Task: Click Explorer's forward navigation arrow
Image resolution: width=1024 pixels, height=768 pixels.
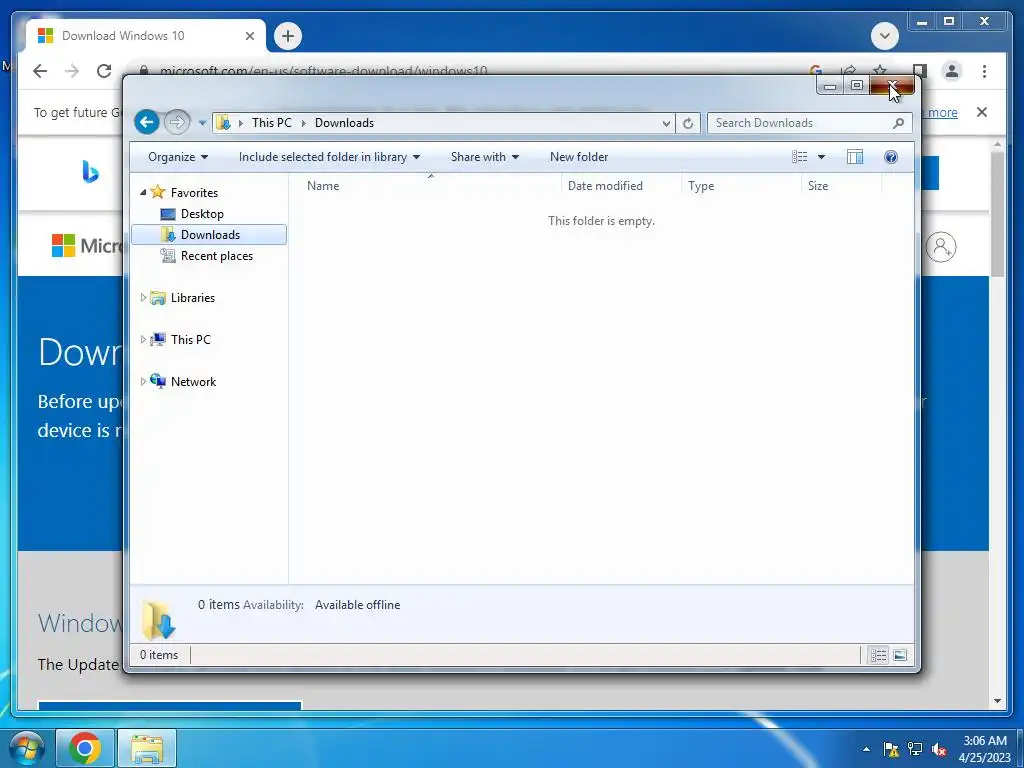Action: pyautogui.click(x=176, y=122)
